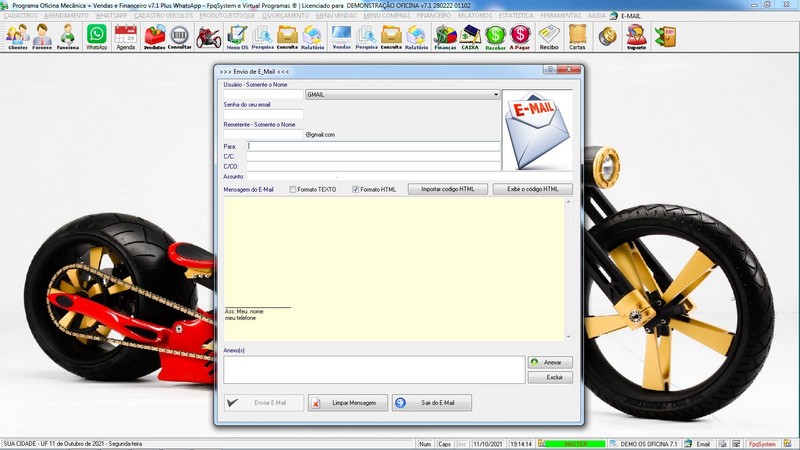Open the FINANCEIRO menu
Image resolution: width=800 pixels, height=450 pixels.
pyautogui.click(x=434, y=16)
